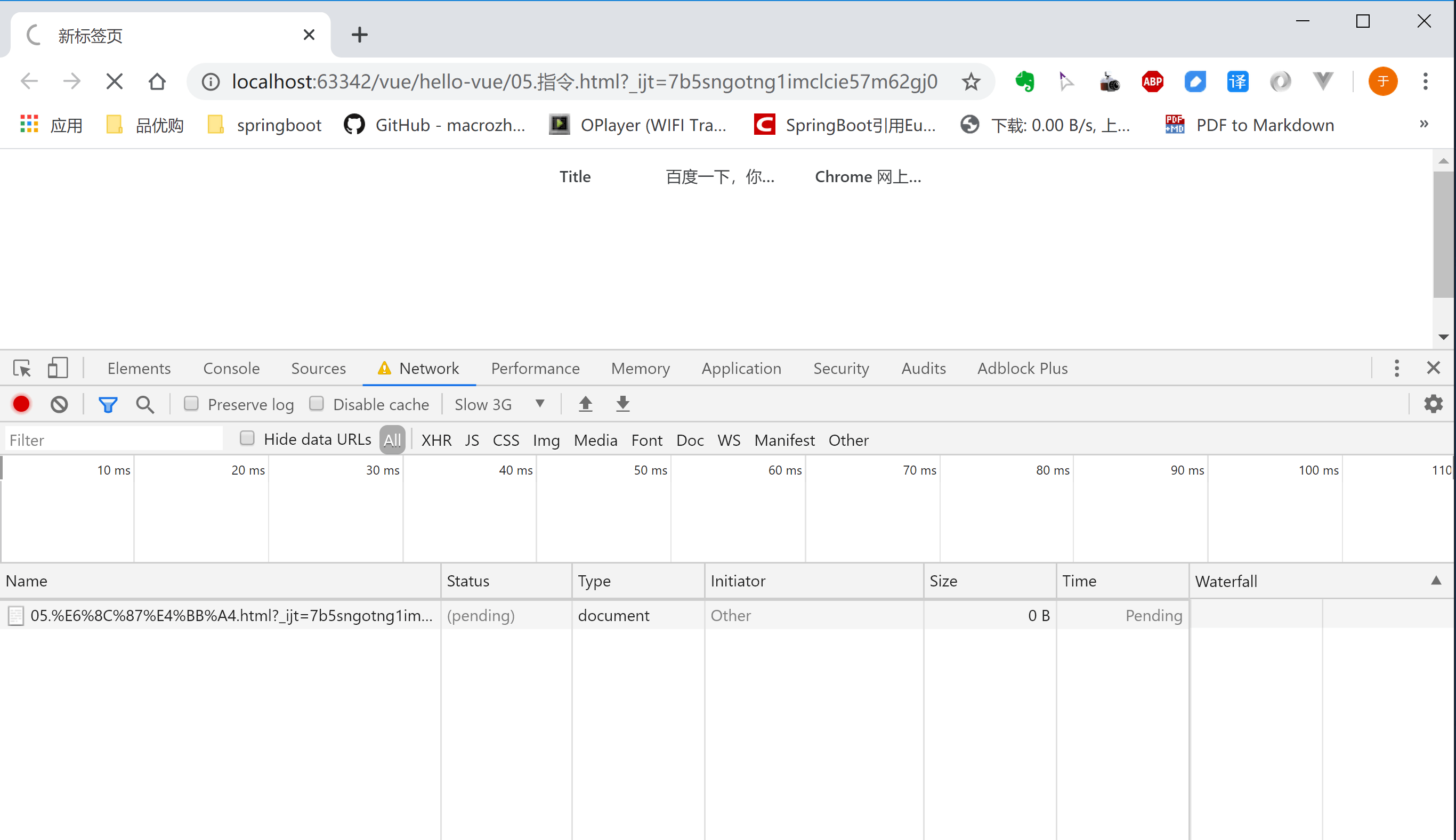Enable Preserve log checkbox

(191, 403)
